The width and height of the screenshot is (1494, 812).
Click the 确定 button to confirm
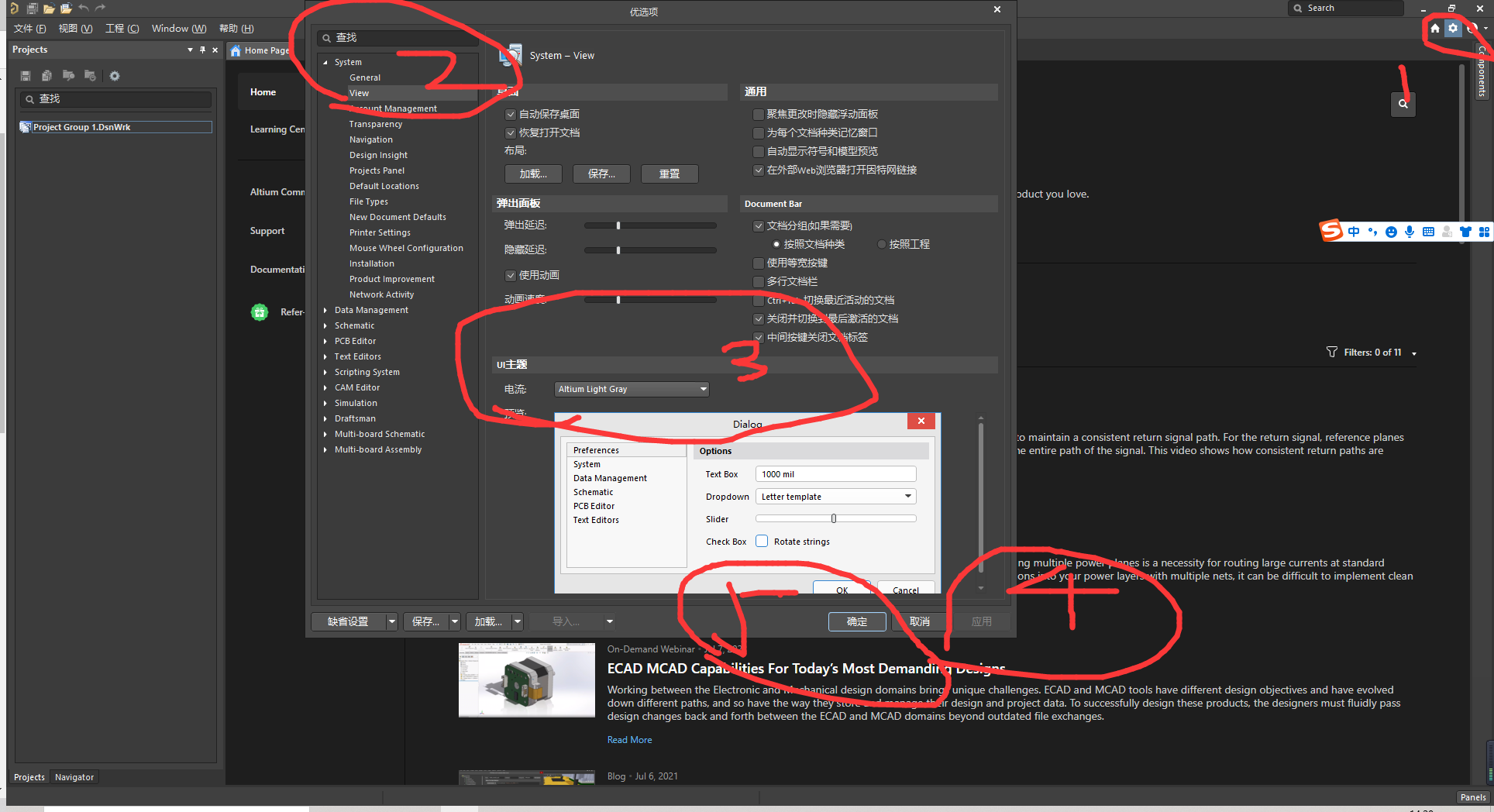pyautogui.click(x=857, y=621)
